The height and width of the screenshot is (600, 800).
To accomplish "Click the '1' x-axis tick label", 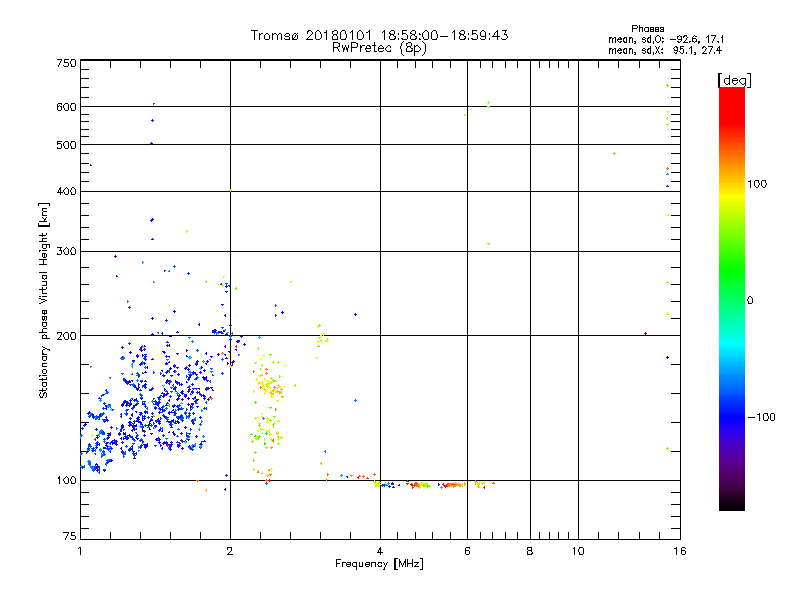I will (80, 551).
